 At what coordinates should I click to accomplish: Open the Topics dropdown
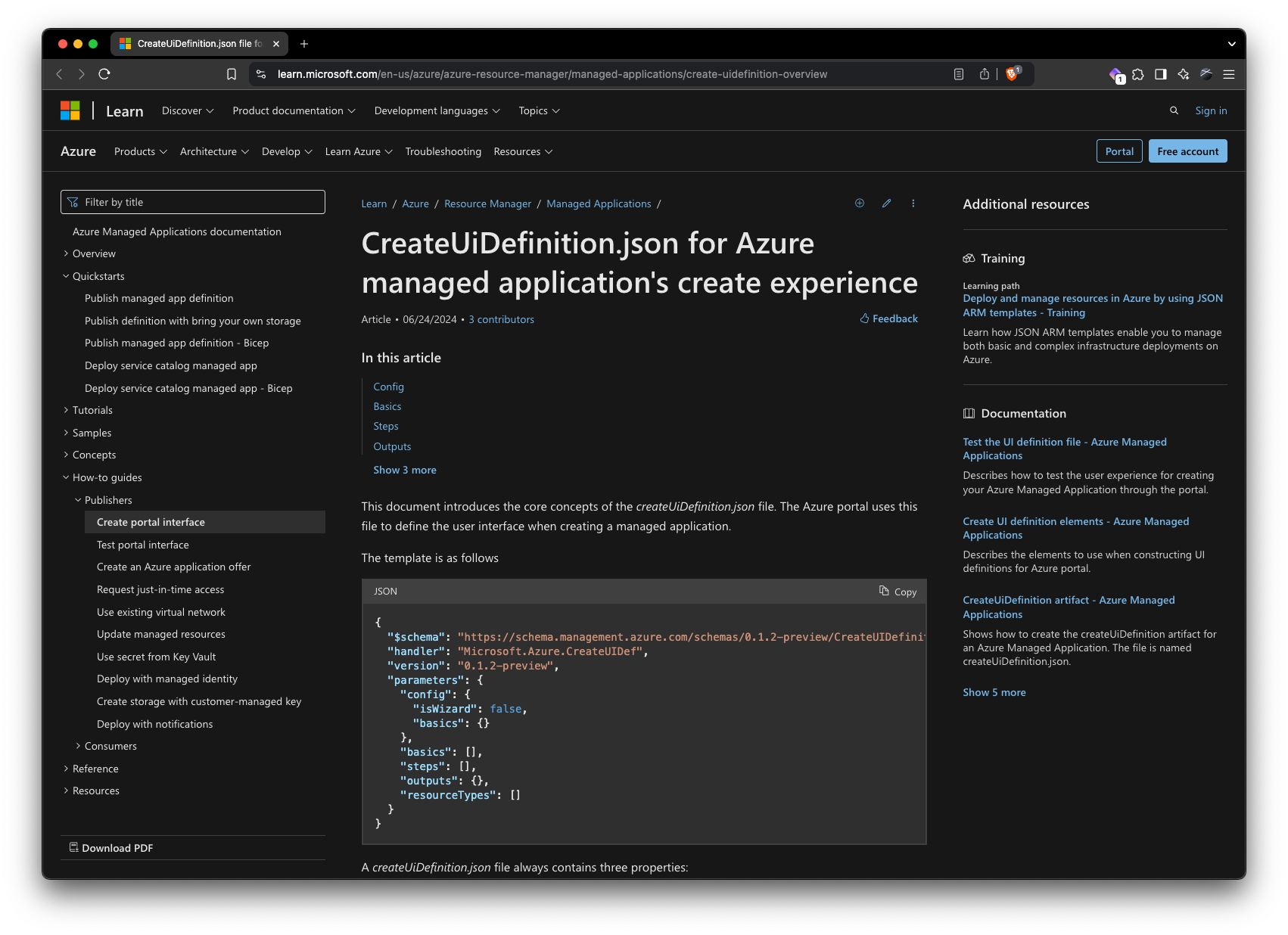pos(539,110)
